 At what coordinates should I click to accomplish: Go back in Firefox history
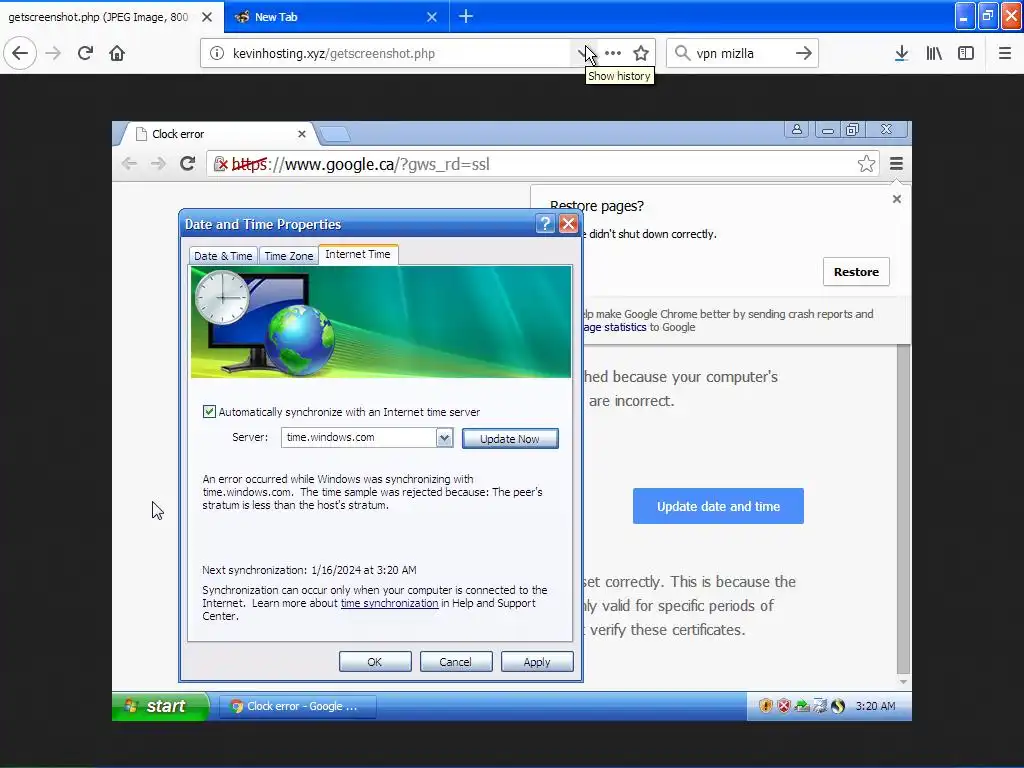point(20,53)
